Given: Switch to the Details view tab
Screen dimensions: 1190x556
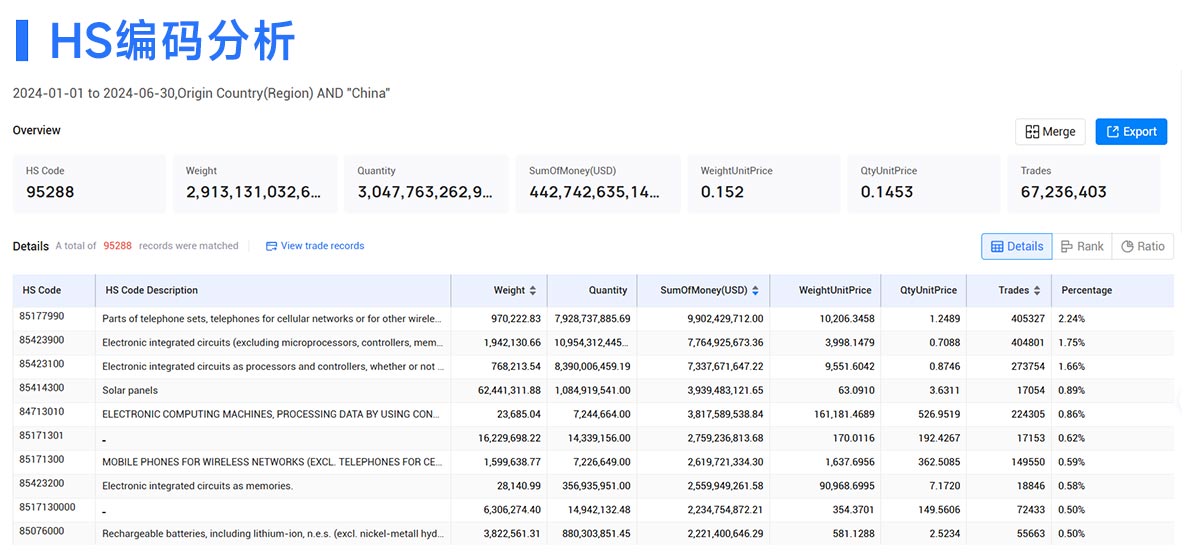Looking at the screenshot, I should [1016, 247].
